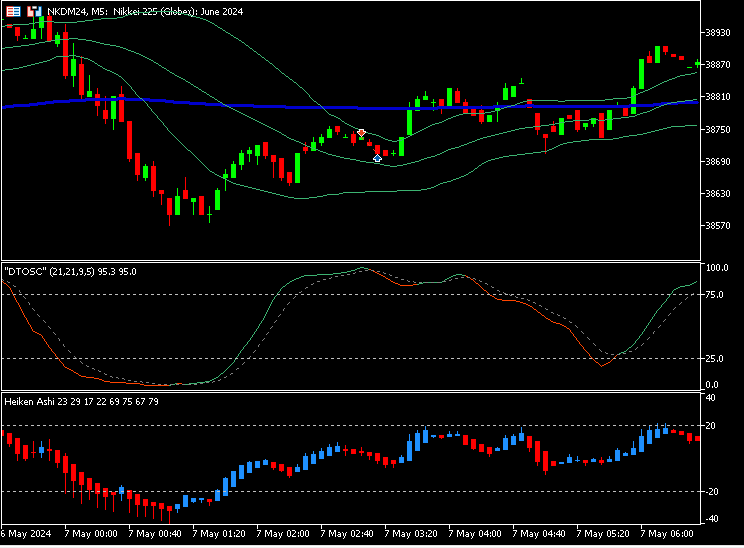Click the 38690 price axis label
Screen dimensions: 744x548
(x=718, y=162)
